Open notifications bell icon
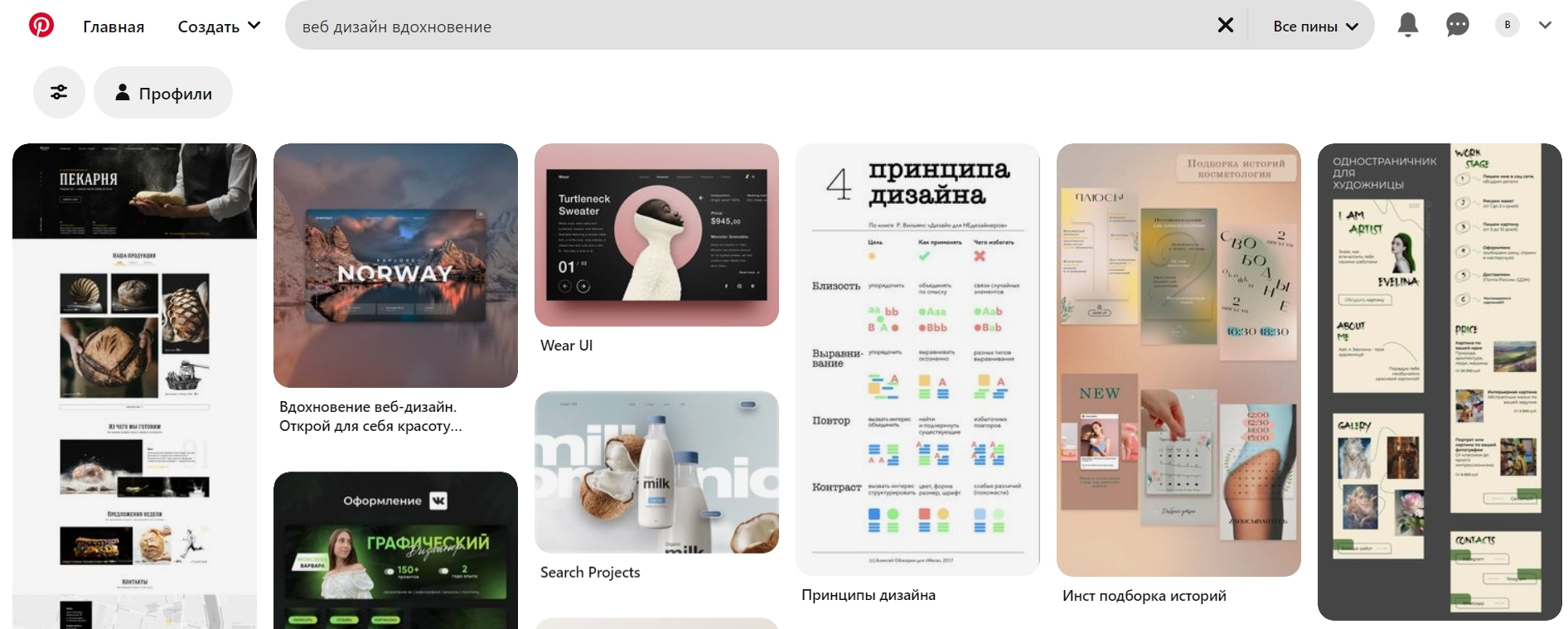This screenshot has width=1568, height=629. coord(1407,25)
